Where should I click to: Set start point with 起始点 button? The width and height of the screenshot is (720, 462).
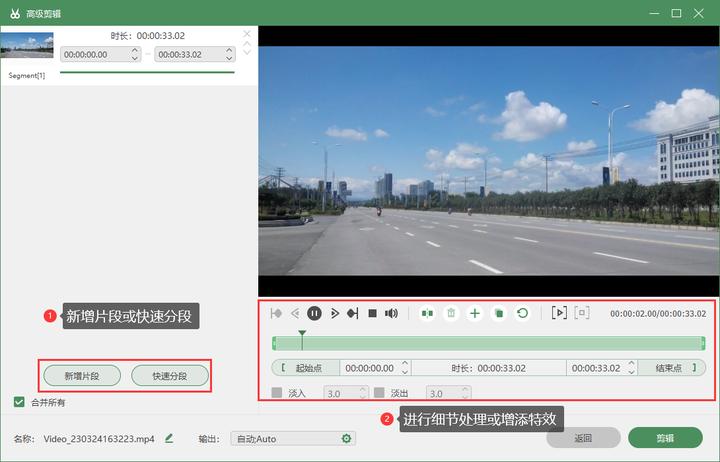305,368
